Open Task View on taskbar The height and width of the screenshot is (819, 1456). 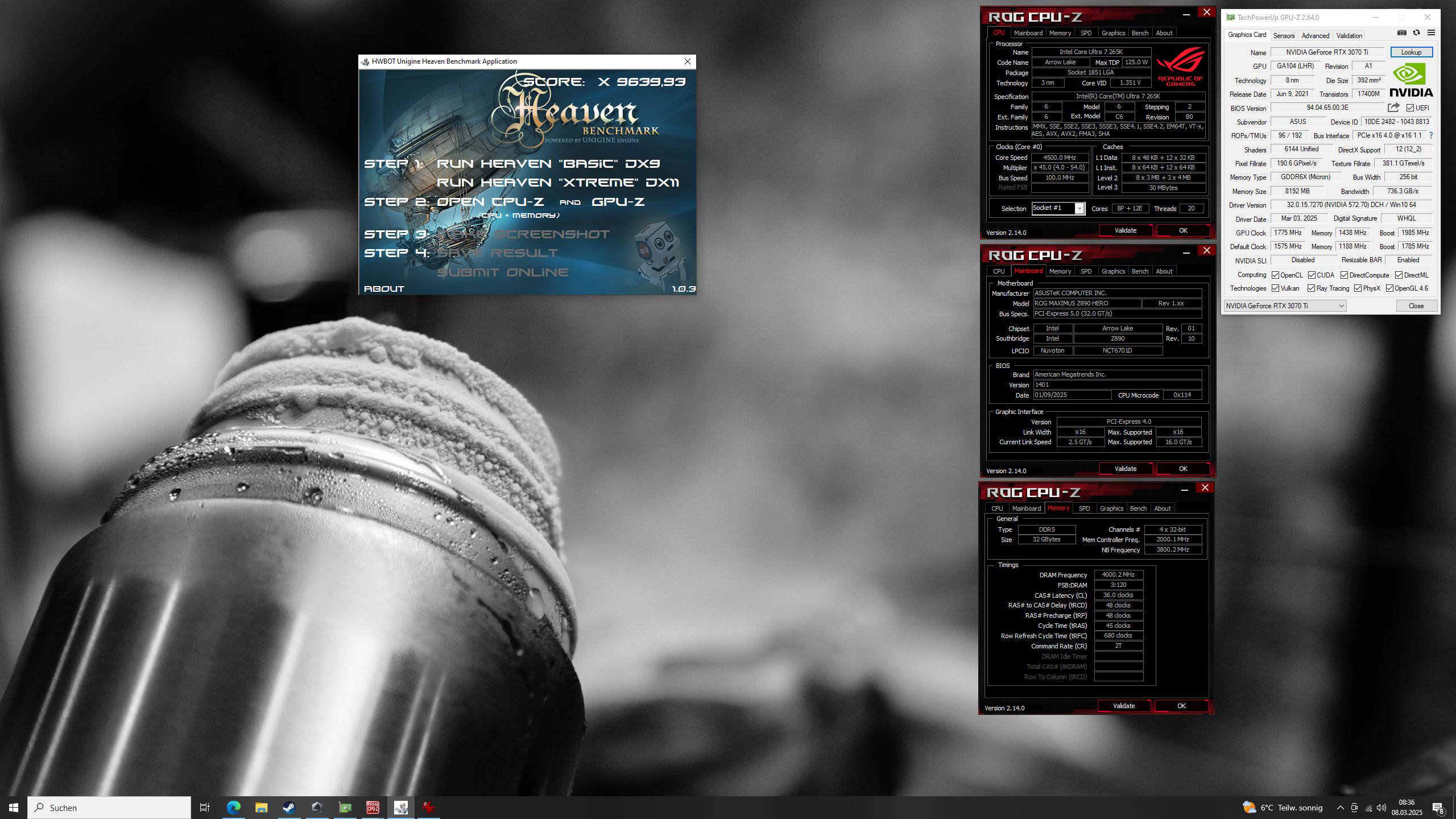coord(205,807)
